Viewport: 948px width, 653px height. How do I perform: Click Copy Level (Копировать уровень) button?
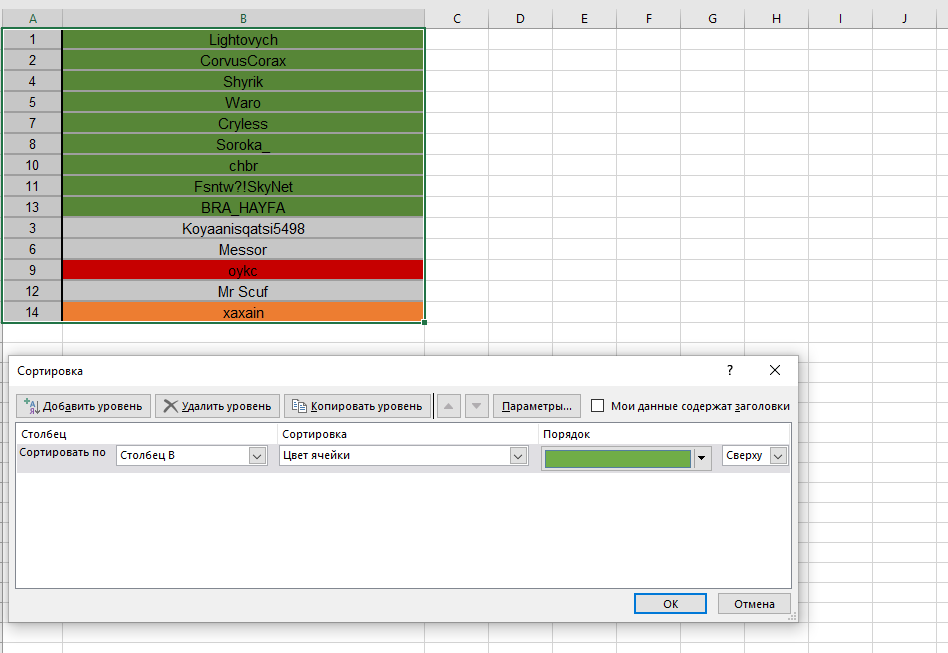[356, 406]
